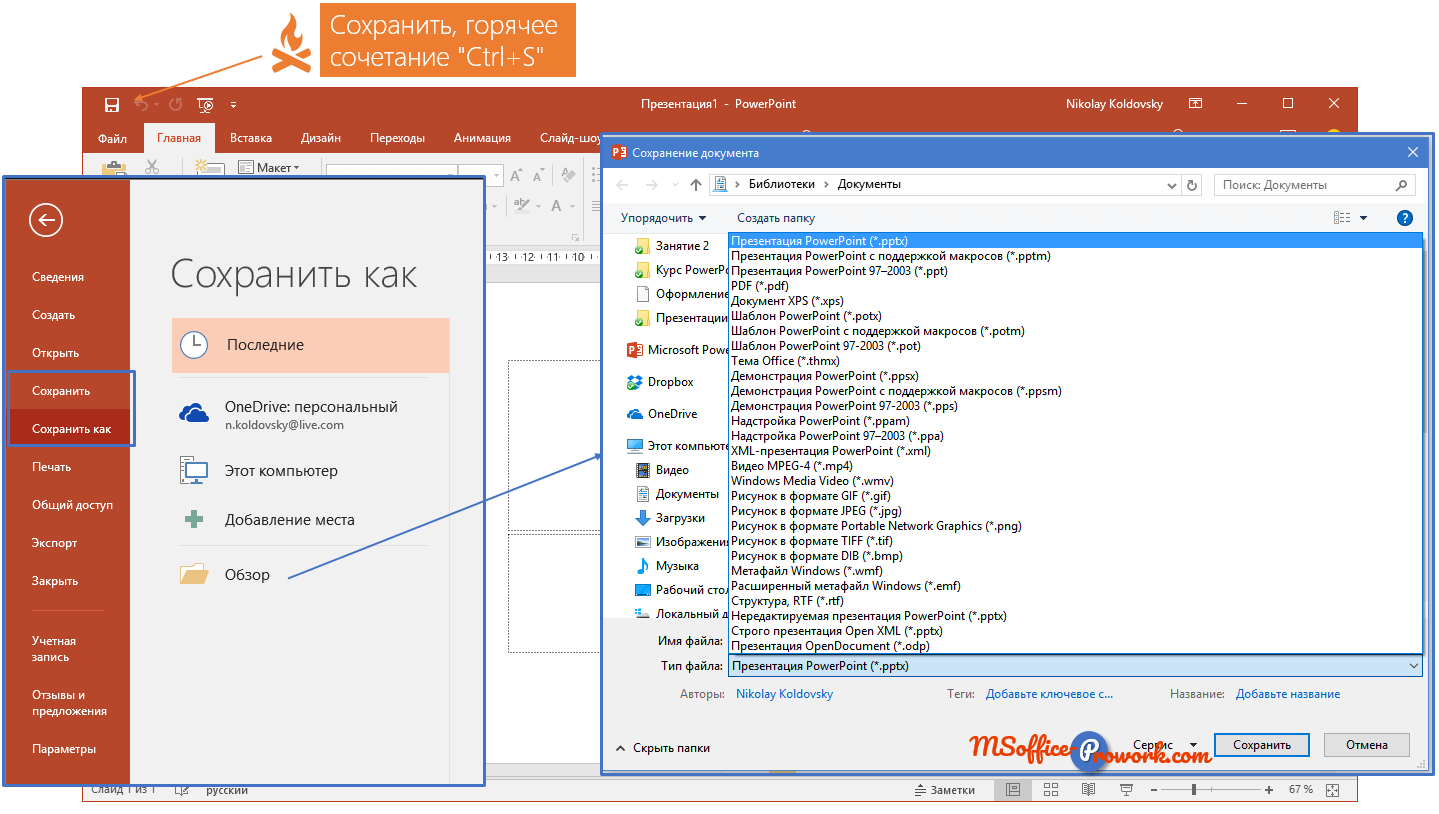Viewport: 1439px width, 814px height.
Task: Open the file type combo box
Action: point(1075,666)
